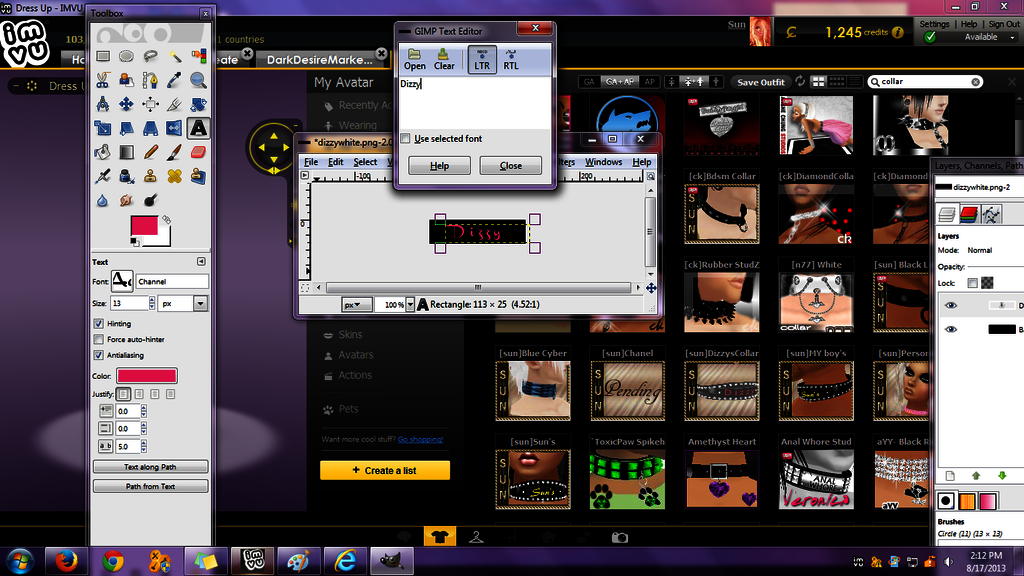Choose the Blur/Sharpen droplet tool
This screenshot has width=1024, height=576.
pyautogui.click(x=103, y=200)
